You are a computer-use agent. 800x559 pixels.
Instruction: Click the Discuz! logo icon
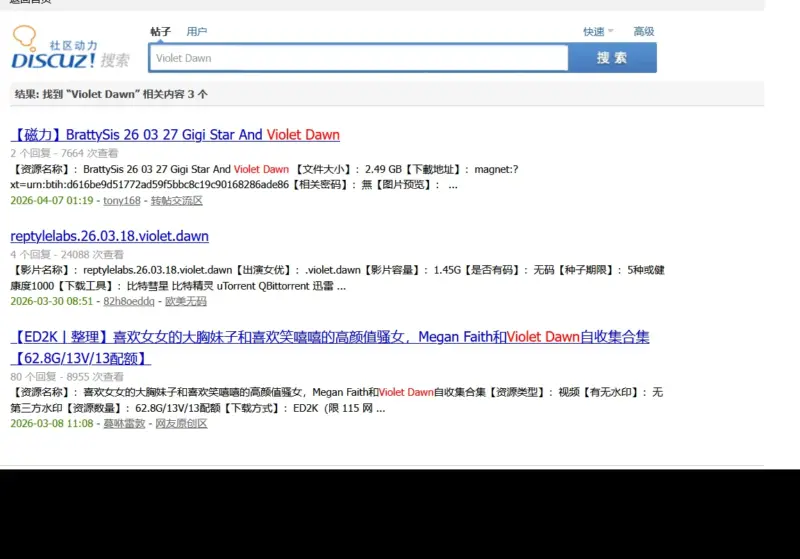71,48
